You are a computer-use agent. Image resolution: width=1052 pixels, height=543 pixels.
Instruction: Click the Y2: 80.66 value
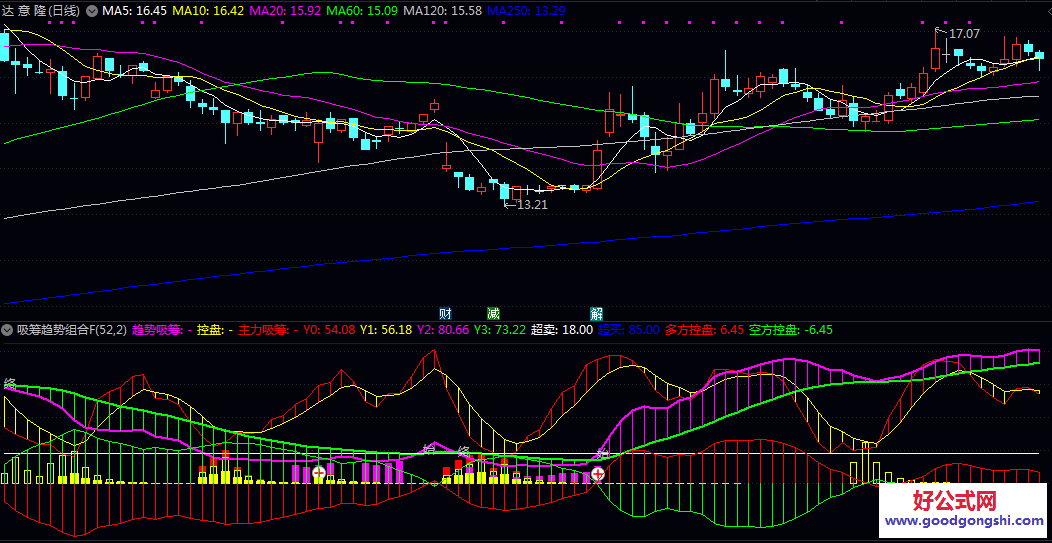pos(443,330)
